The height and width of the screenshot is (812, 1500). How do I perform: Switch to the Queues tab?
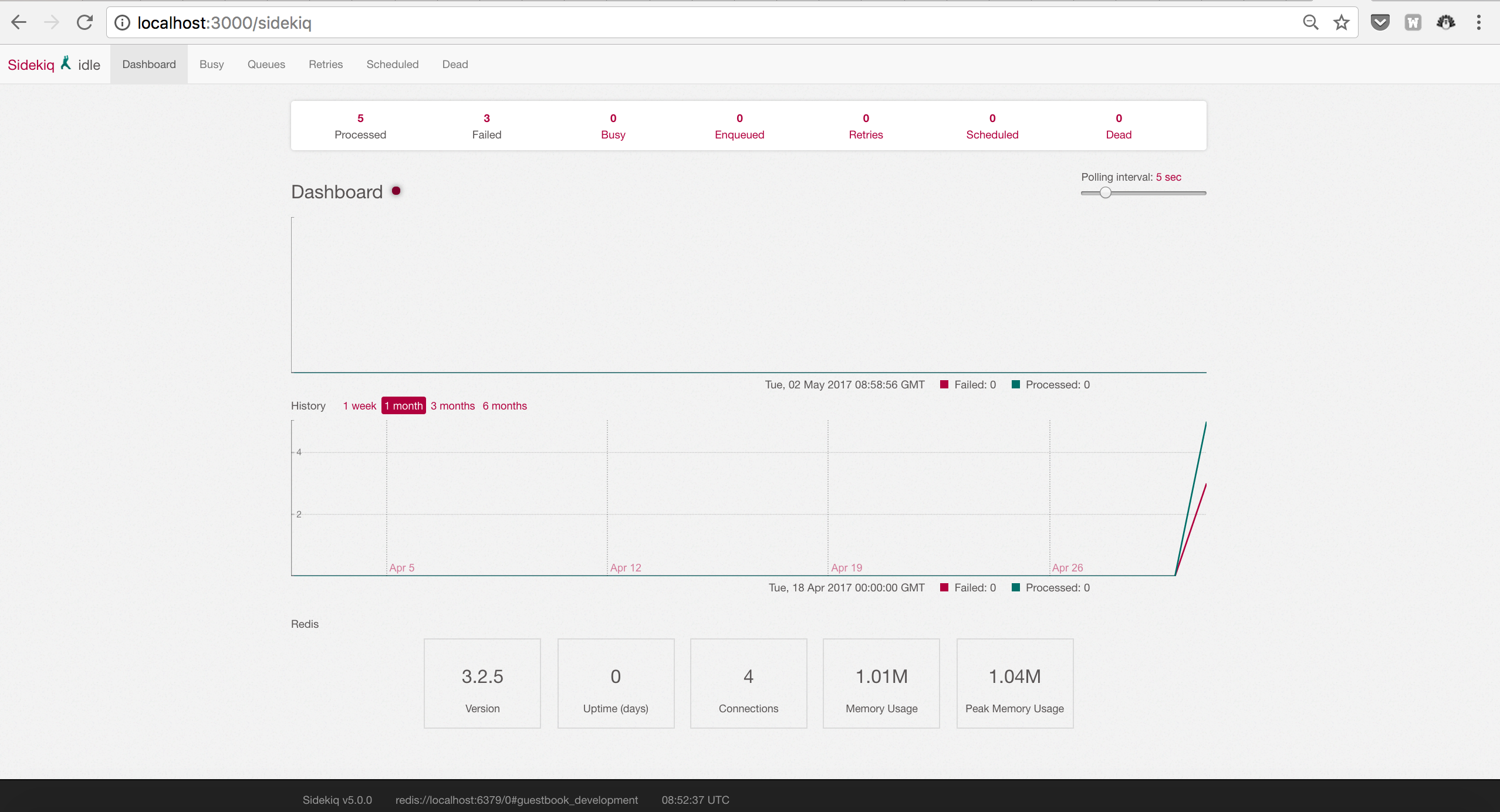[266, 65]
